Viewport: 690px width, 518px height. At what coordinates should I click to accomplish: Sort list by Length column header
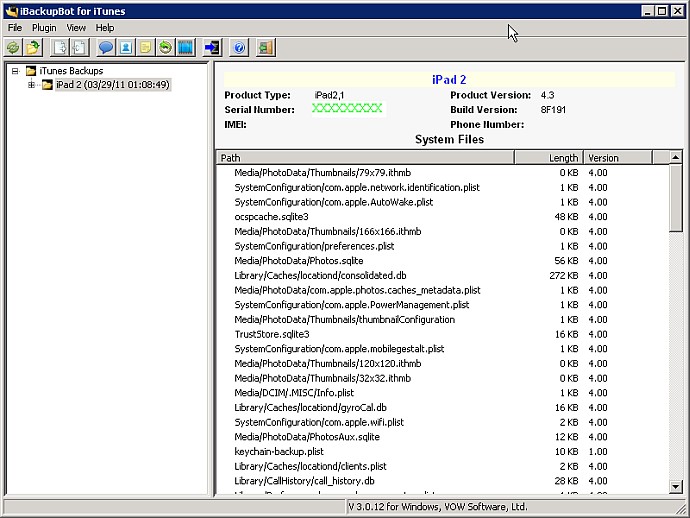click(549, 158)
